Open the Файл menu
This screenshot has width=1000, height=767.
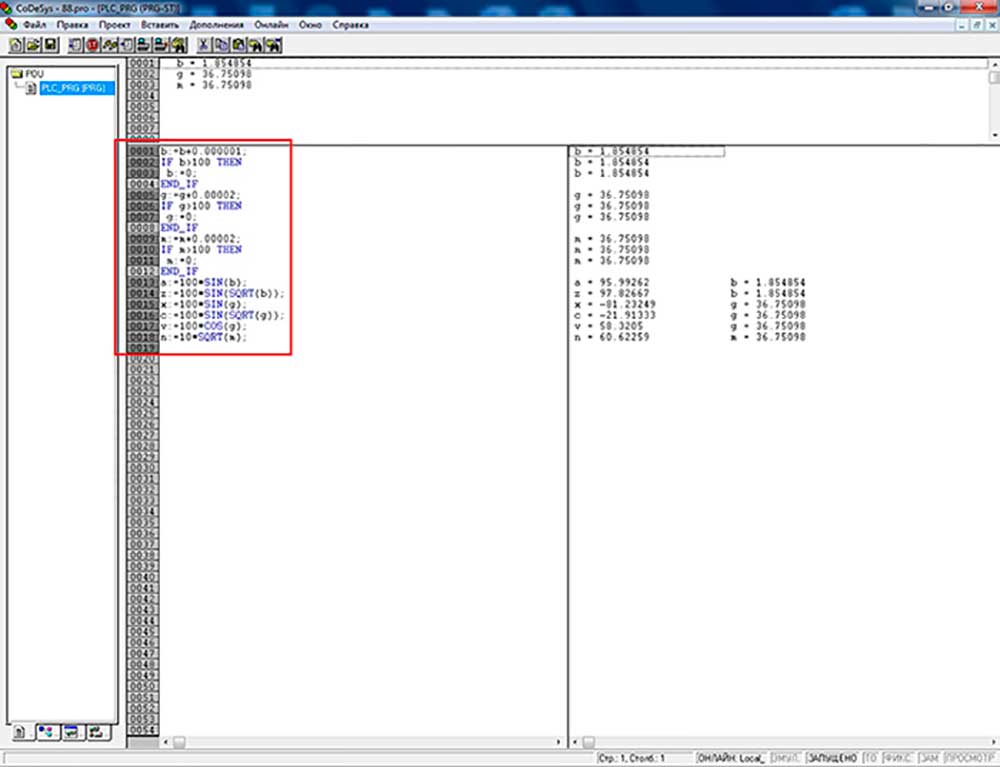coord(34,23)
